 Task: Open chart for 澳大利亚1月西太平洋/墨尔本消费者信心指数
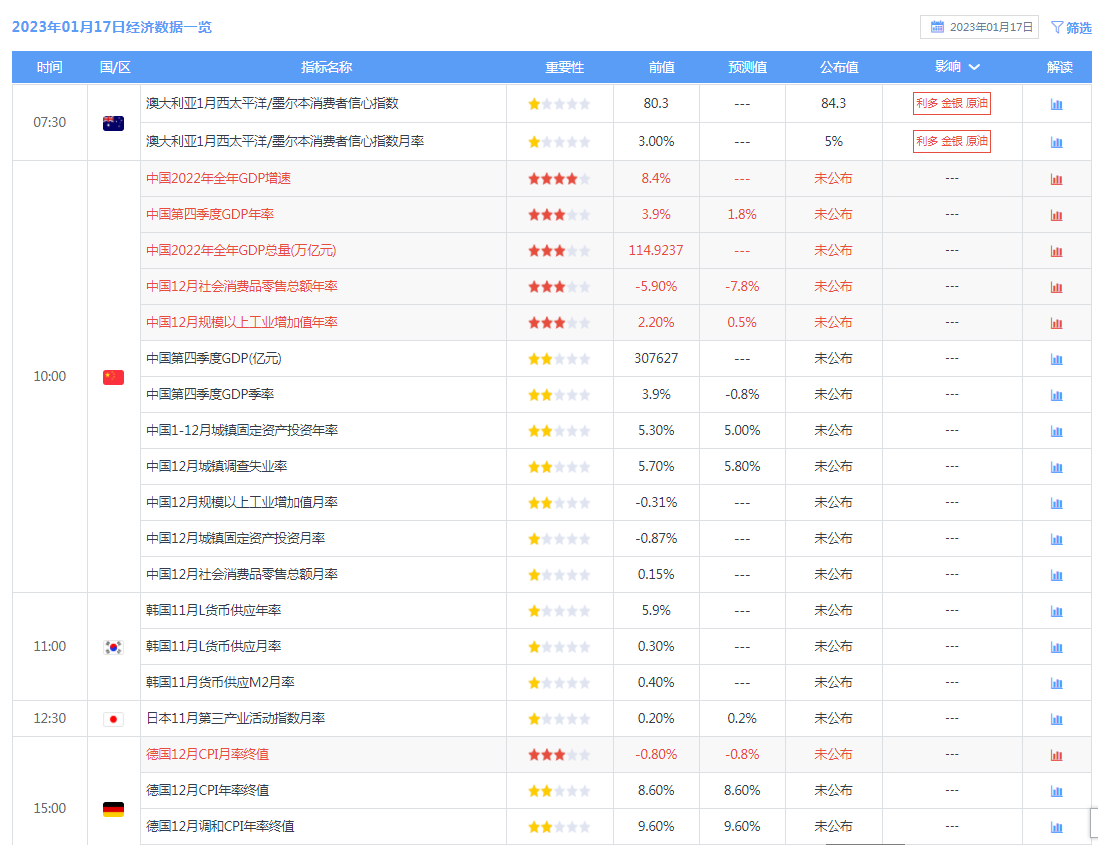[1056, 104]
